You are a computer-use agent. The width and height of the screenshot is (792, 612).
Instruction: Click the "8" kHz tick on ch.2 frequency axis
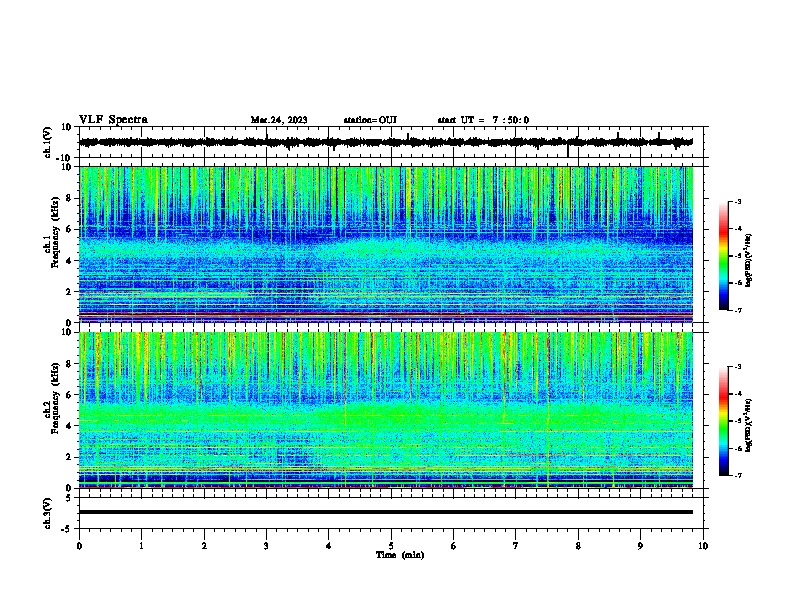(69, 364)
